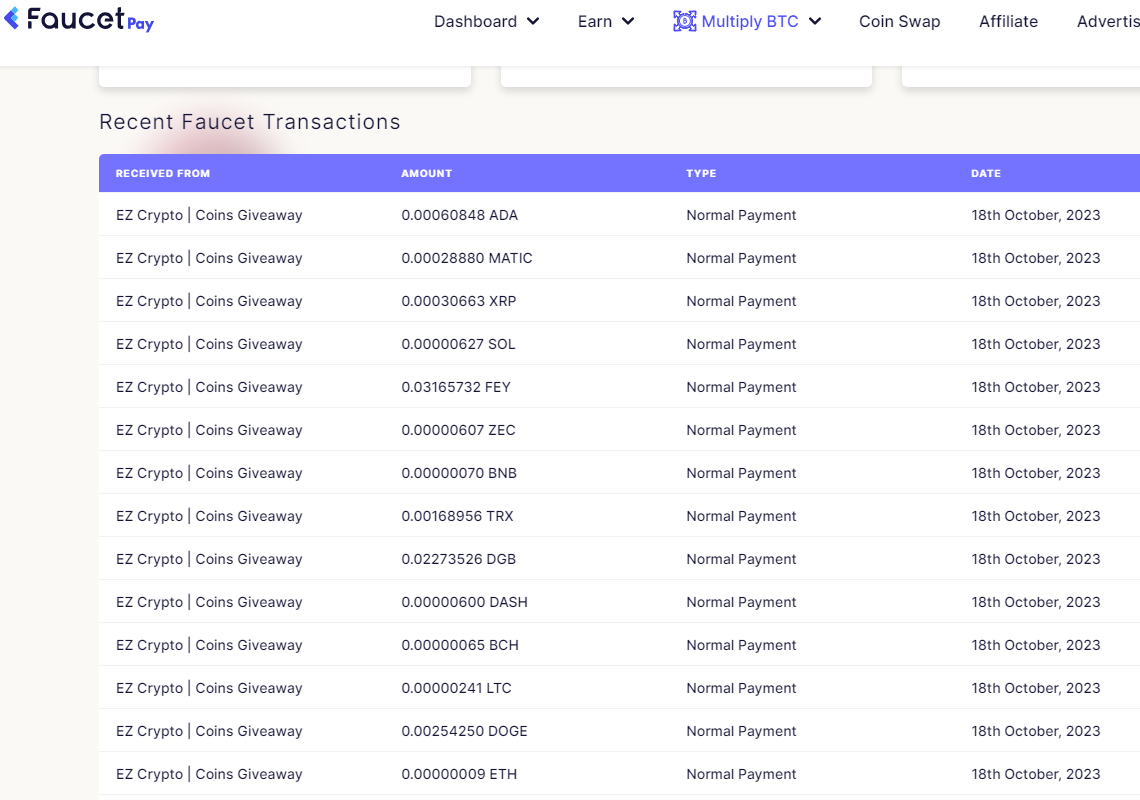Select the 0.00000009 ETH amount

tap(459, 773)
